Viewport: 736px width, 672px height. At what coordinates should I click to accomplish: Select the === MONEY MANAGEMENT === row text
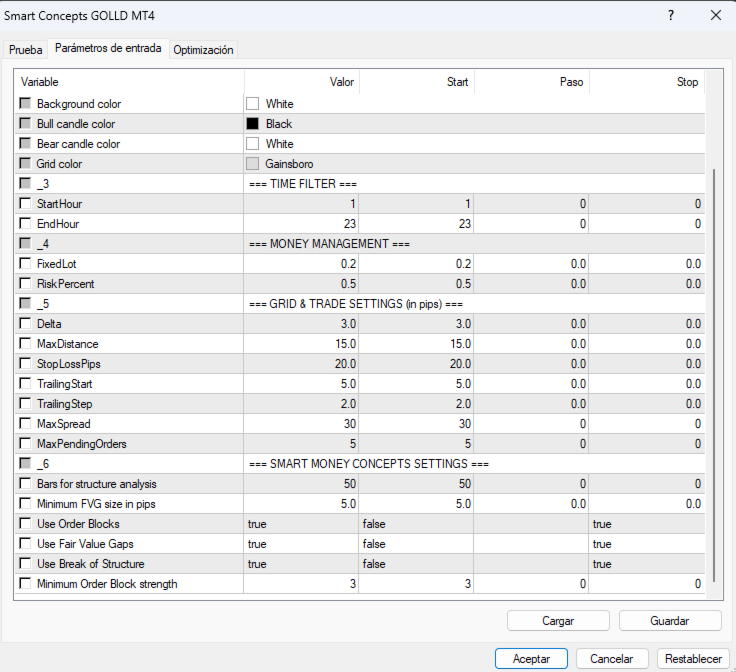(329, 244)
